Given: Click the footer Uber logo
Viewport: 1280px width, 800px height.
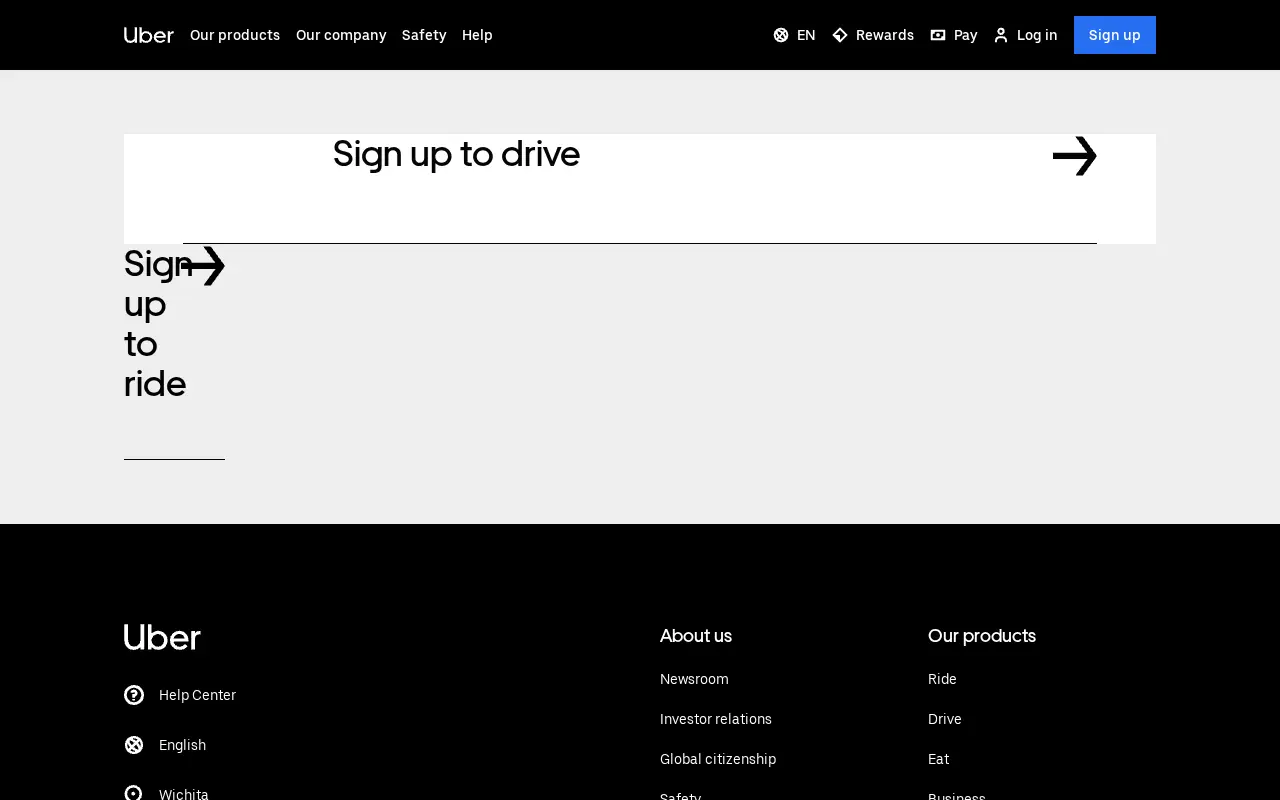Looking at the screenshot, I should click(162, 637).
